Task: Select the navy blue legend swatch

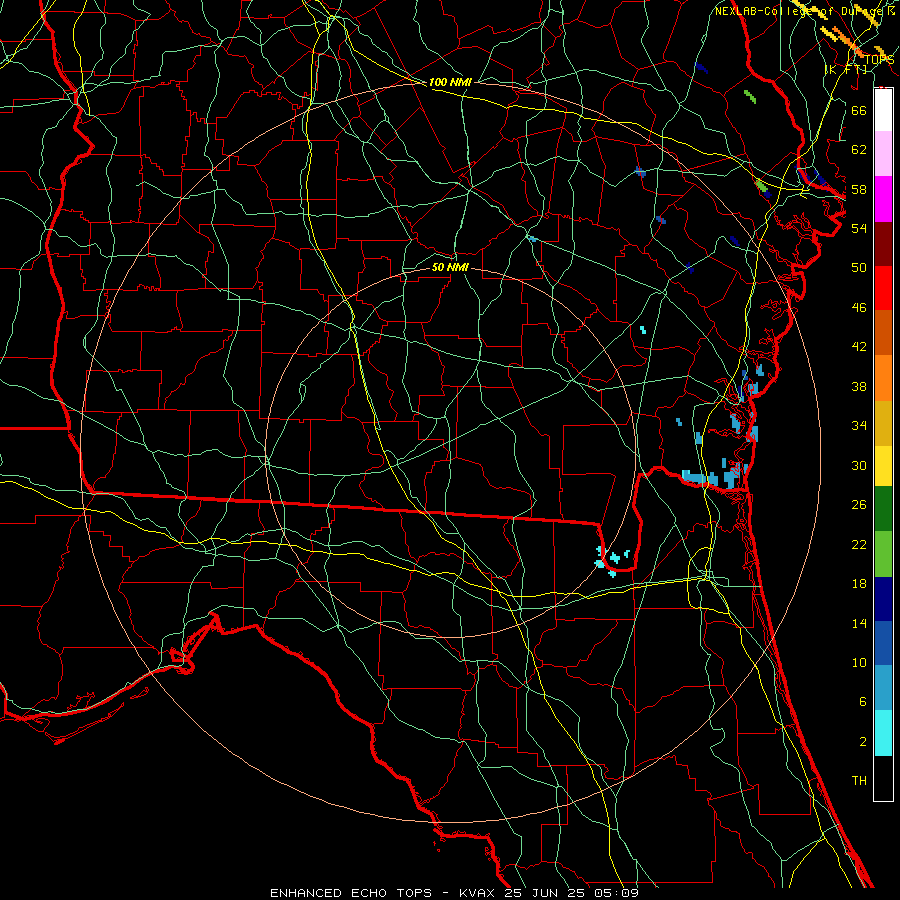Action: pos(883,599)
